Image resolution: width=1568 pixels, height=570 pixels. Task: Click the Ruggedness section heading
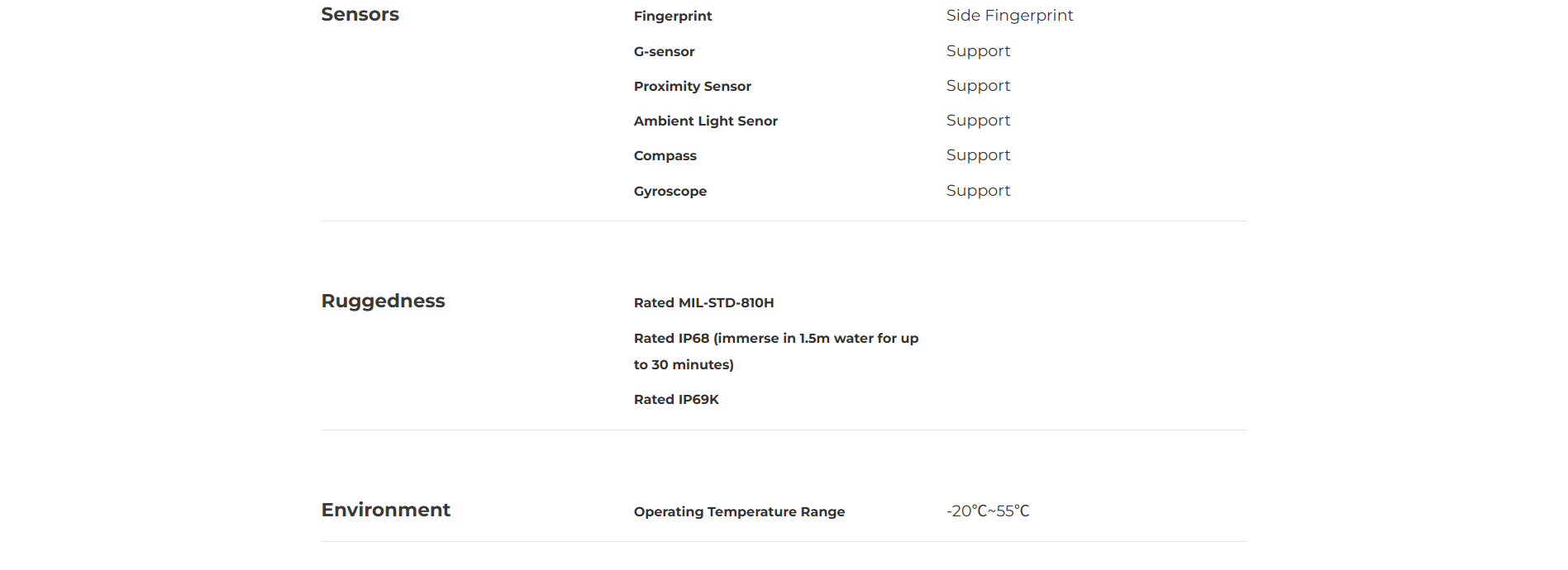pyautogui.click(x=383, y=302)
